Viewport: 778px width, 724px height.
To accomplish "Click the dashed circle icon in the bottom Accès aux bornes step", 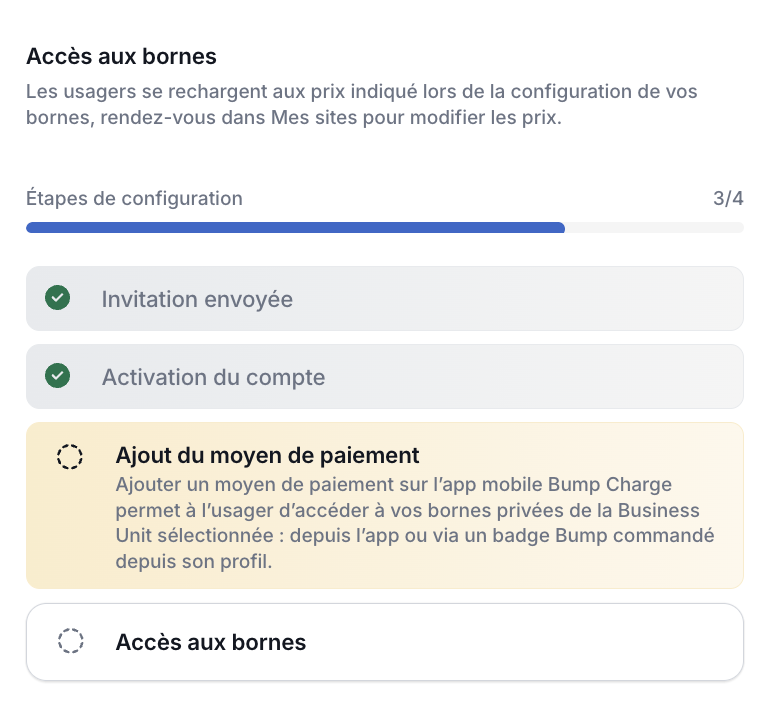I will pos(70,641).
